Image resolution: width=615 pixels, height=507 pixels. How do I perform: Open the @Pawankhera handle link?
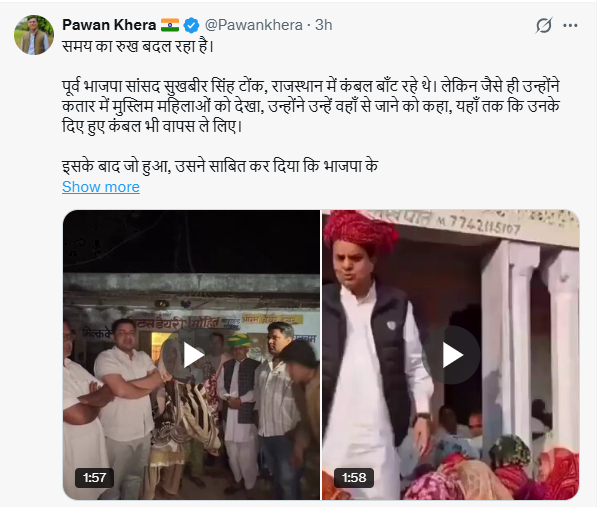pyautogui.click(x=253, y=25)
